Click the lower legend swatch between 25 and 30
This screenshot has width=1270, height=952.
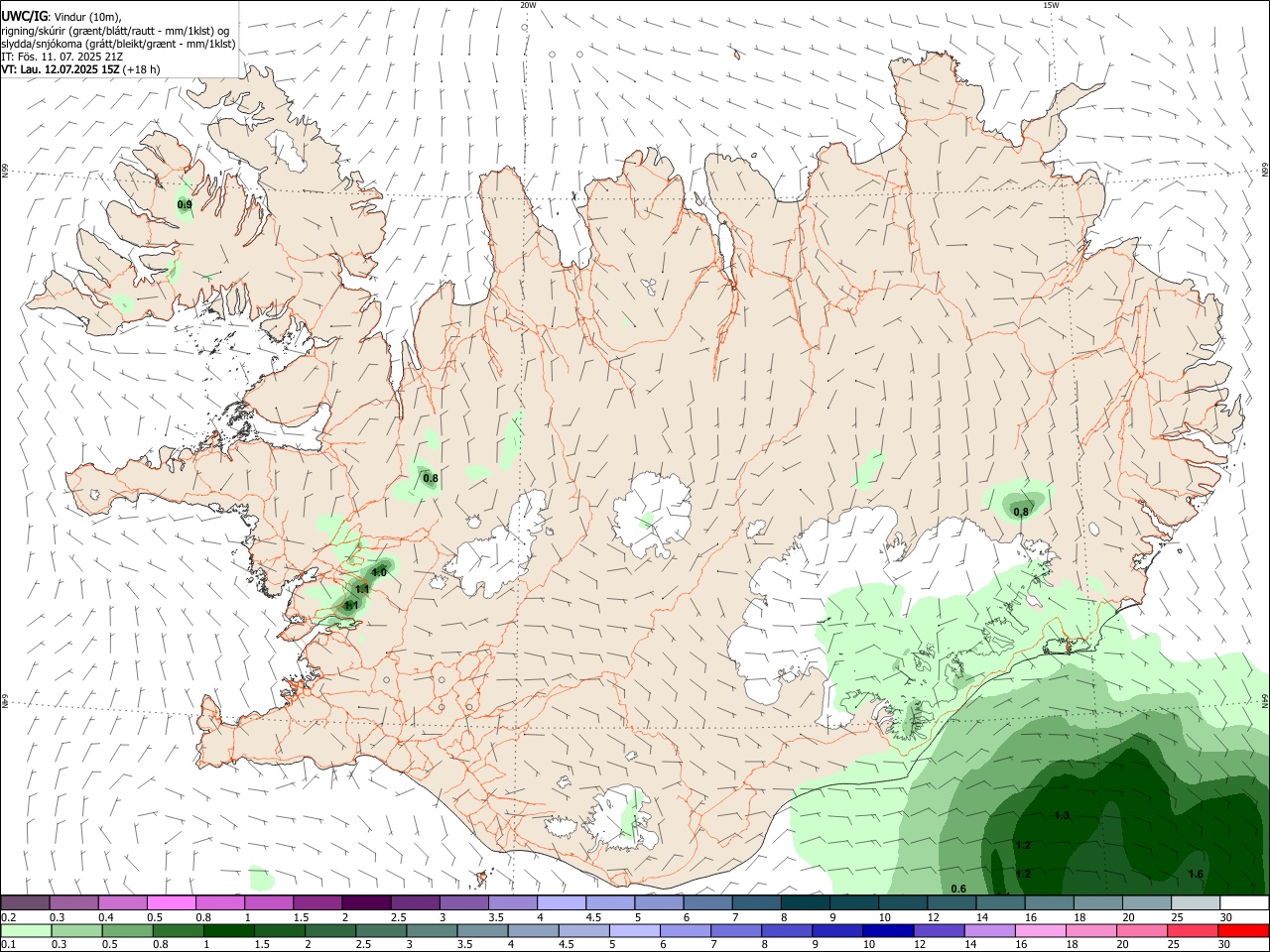(x=1193, y=931)
